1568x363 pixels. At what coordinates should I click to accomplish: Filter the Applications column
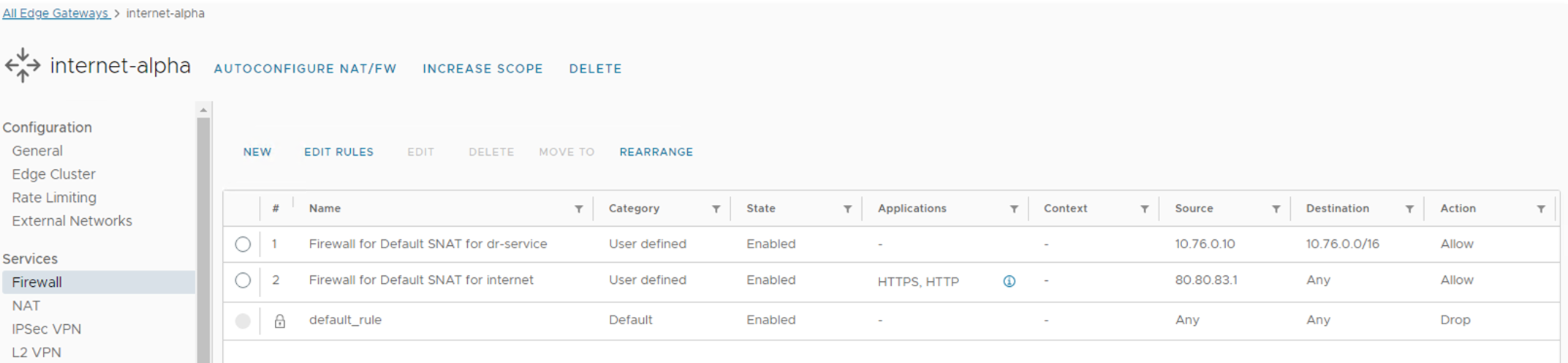[x=1014, y=209]
